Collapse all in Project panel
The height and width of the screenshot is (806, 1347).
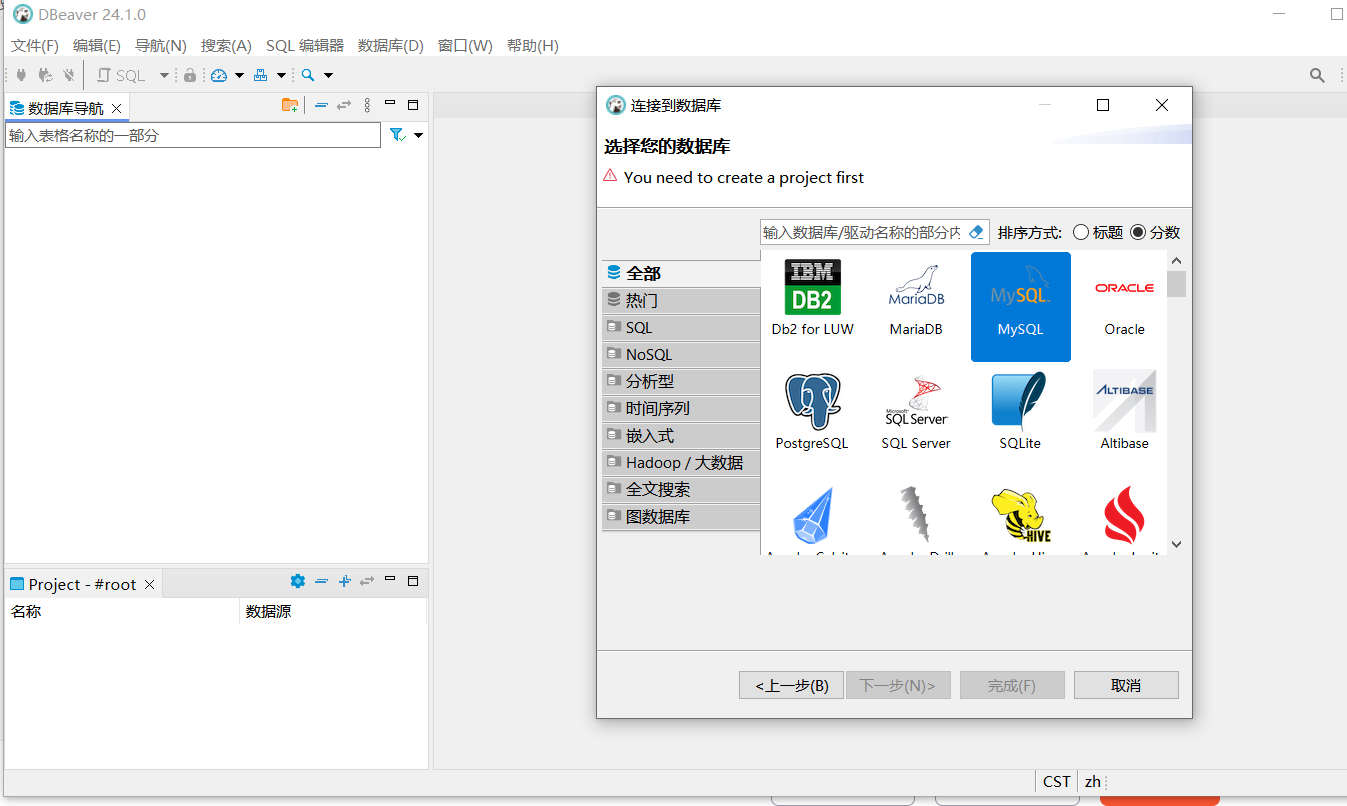pyautogui.click(x=321, y=581)
